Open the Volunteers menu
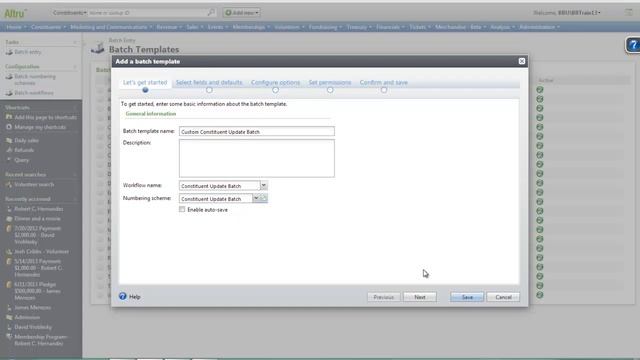 (x=289, y=27)
